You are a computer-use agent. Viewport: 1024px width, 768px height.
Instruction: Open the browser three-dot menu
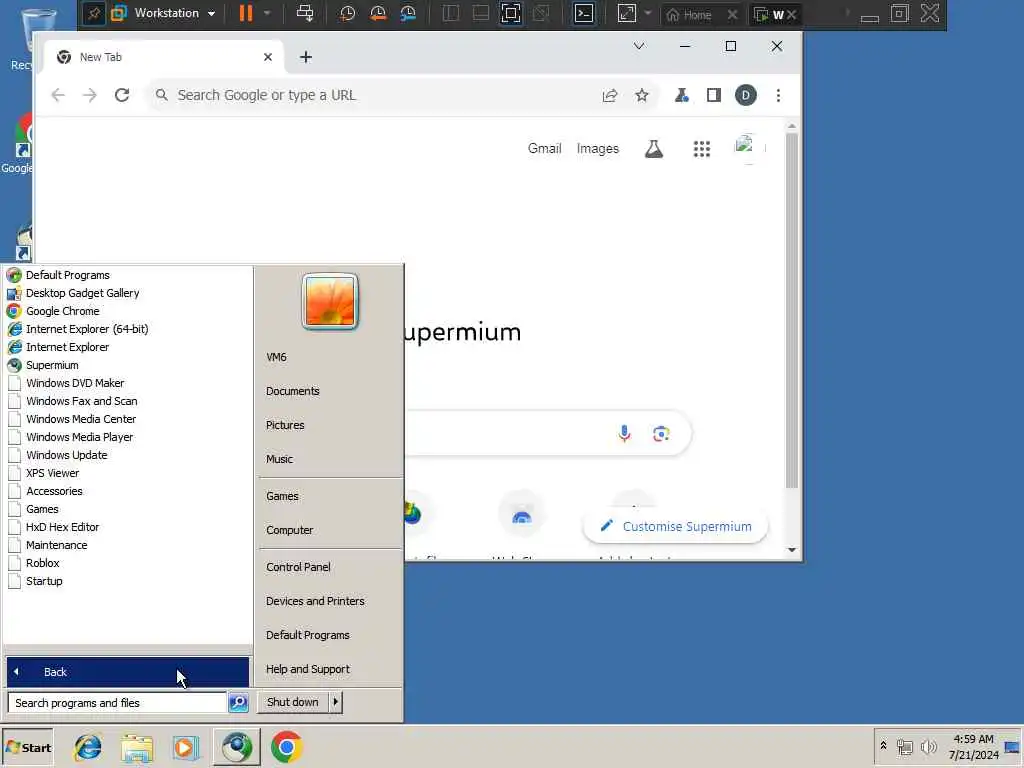(778, 95)
